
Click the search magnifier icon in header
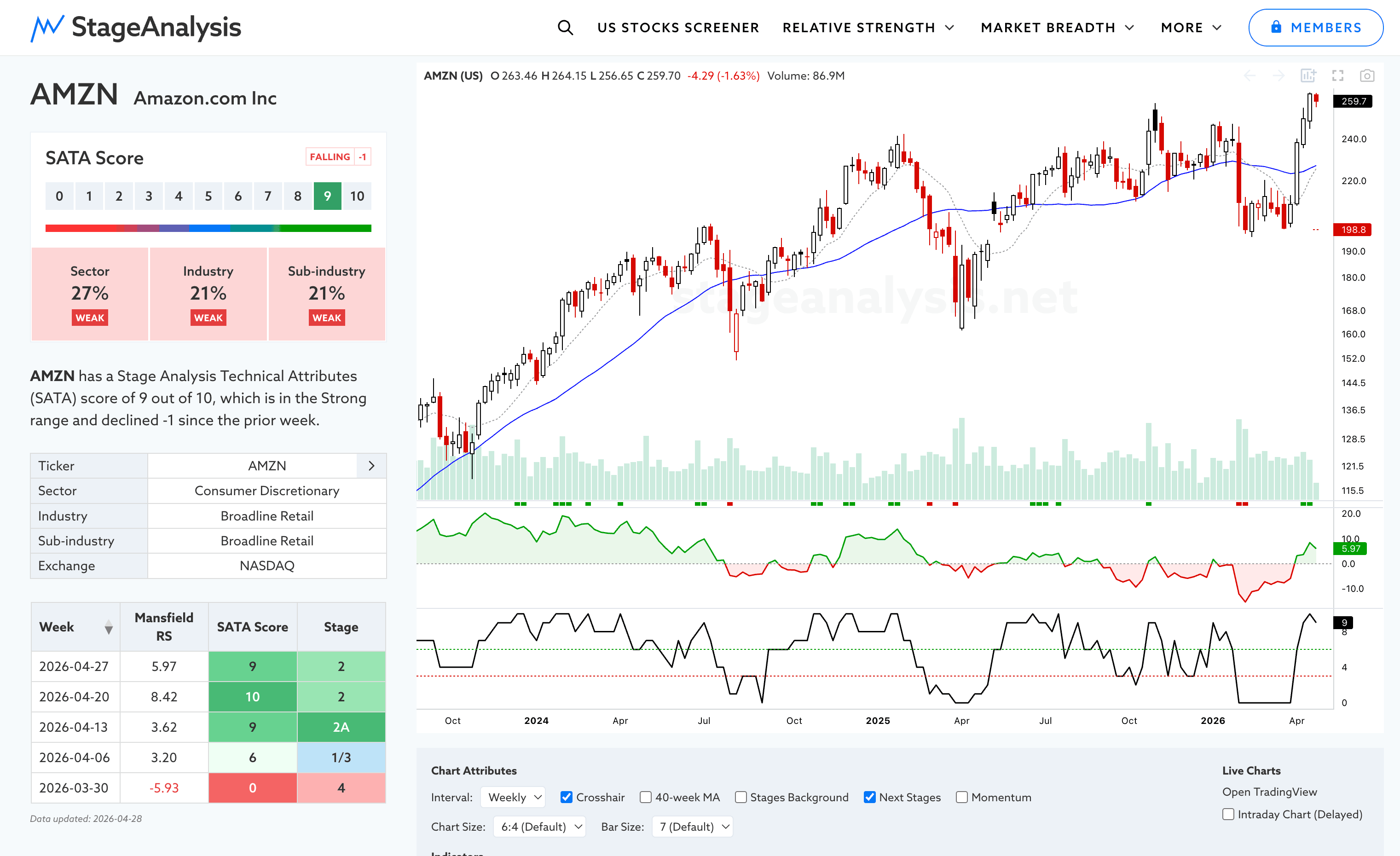click(565, 27)
